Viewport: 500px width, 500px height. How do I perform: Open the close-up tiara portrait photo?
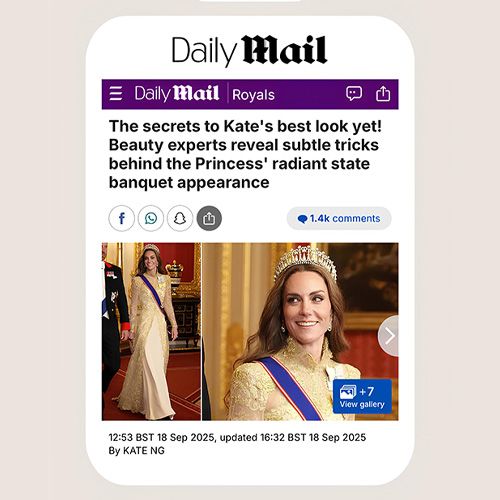(x=300, y=331)
